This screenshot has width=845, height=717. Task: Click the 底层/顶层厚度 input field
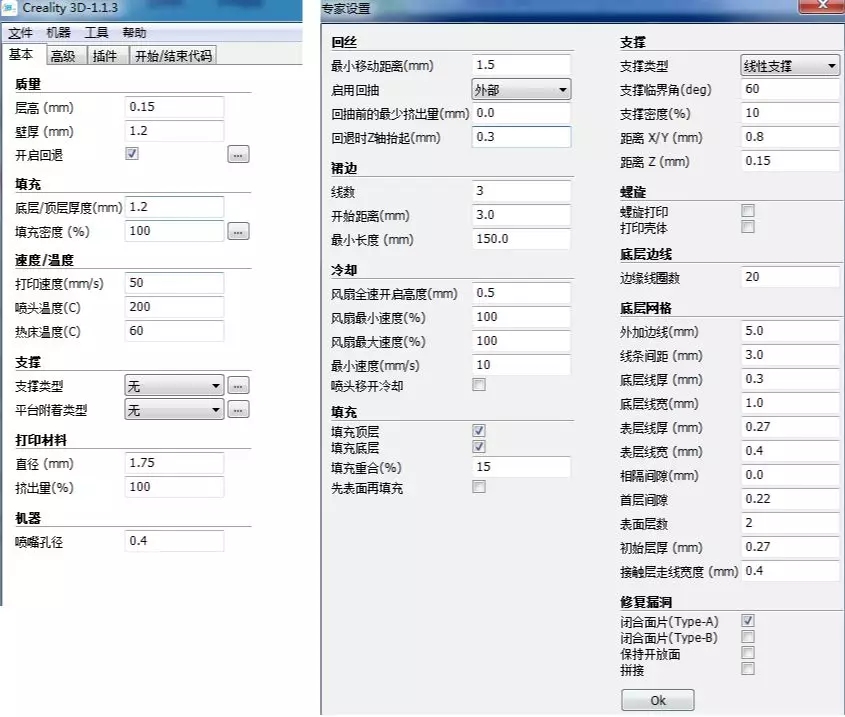(174, 207)
